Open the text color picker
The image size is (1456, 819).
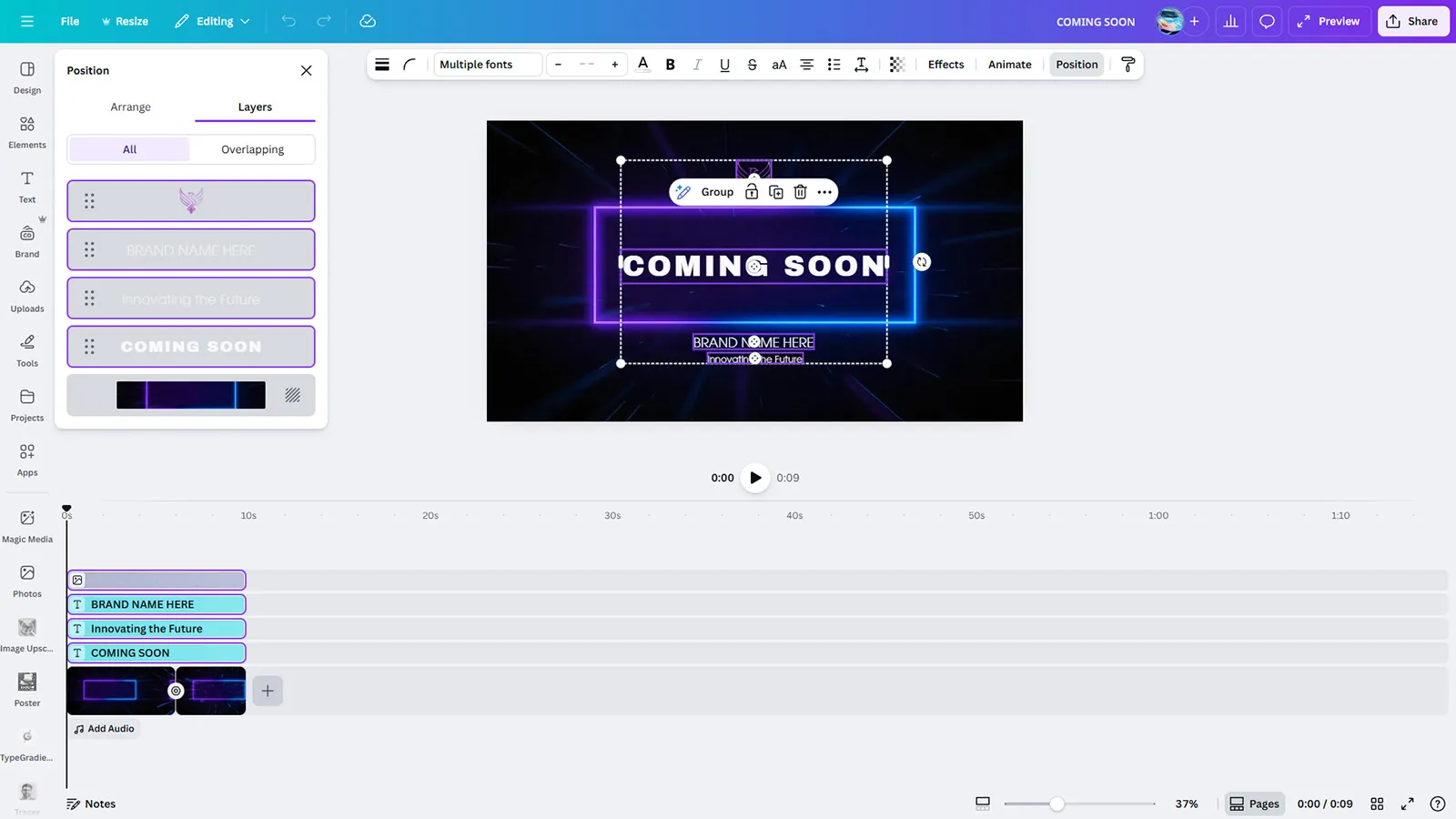point(643,65)
